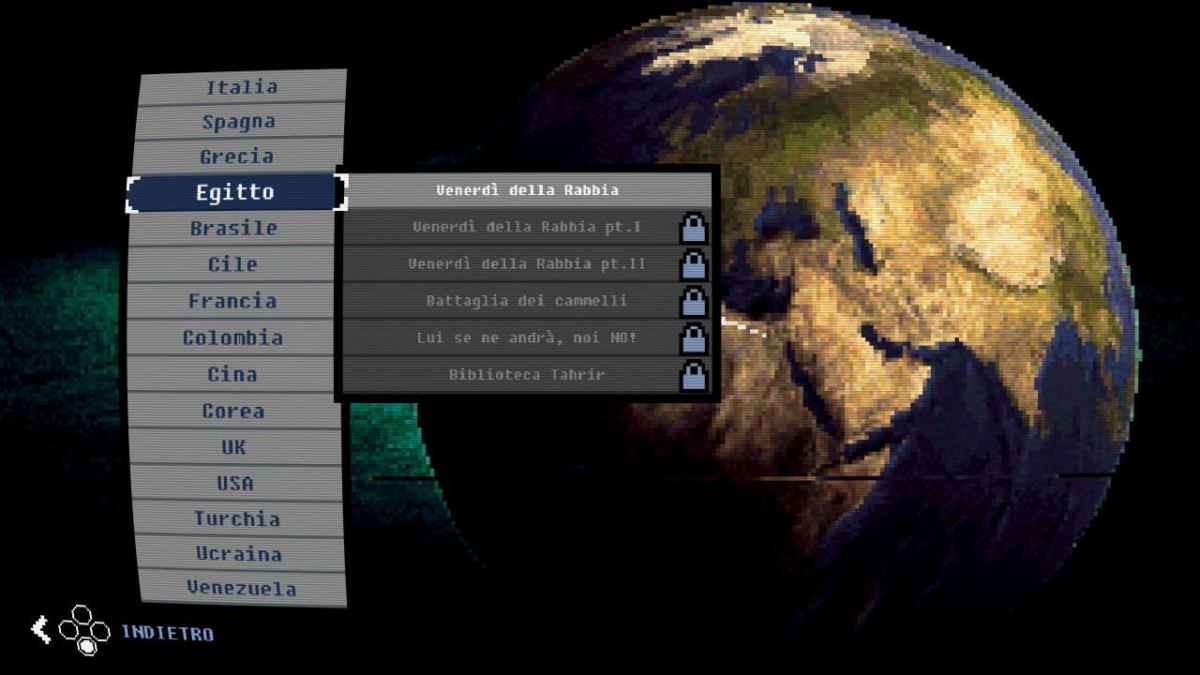1200x675 pixels.
Task: Select Italia from the country list
Action: (236, 87)
